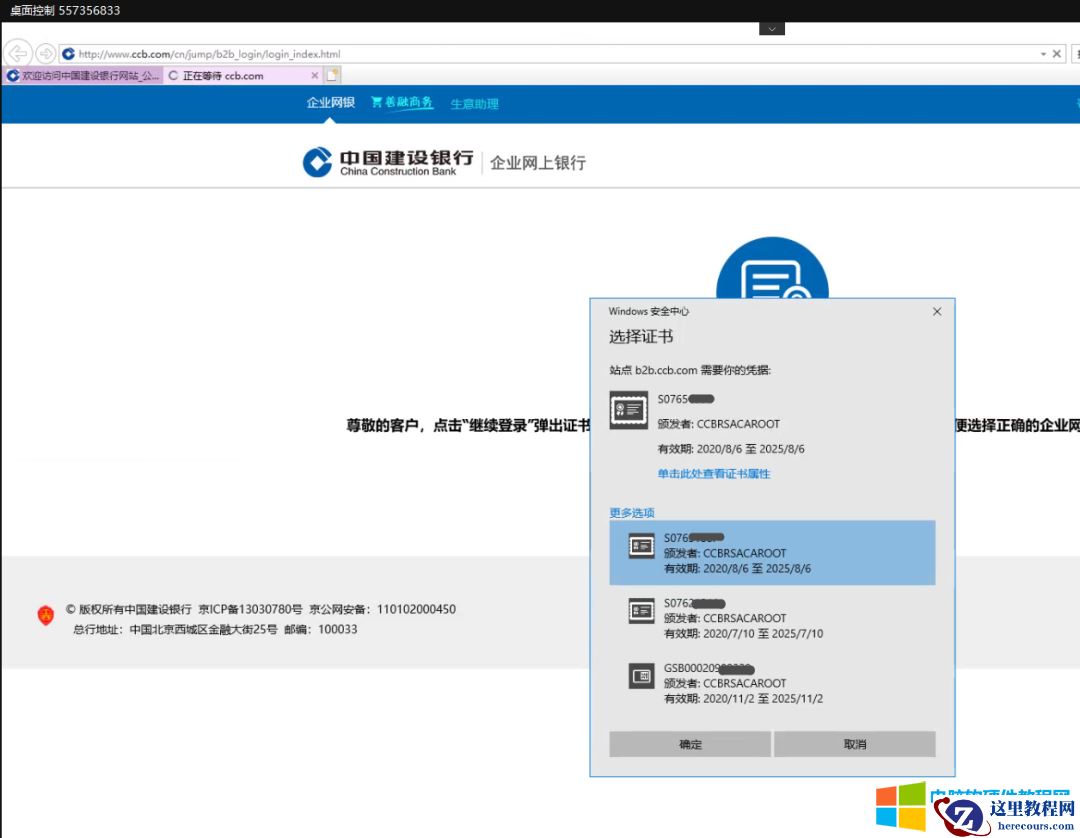Click the 确定 confirm button
This screenshot has width=1080, height=838.
click(689, 744)
